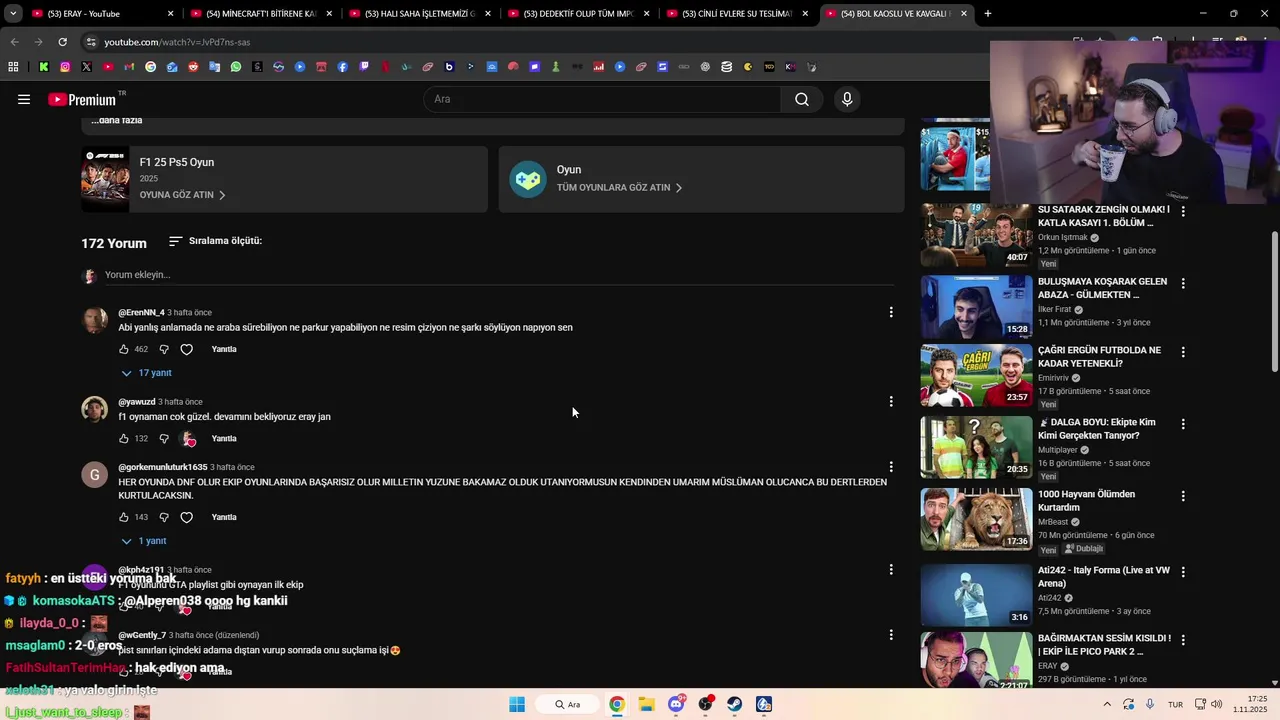Open the Instagram bookmark icon

(x=65, y=67)
